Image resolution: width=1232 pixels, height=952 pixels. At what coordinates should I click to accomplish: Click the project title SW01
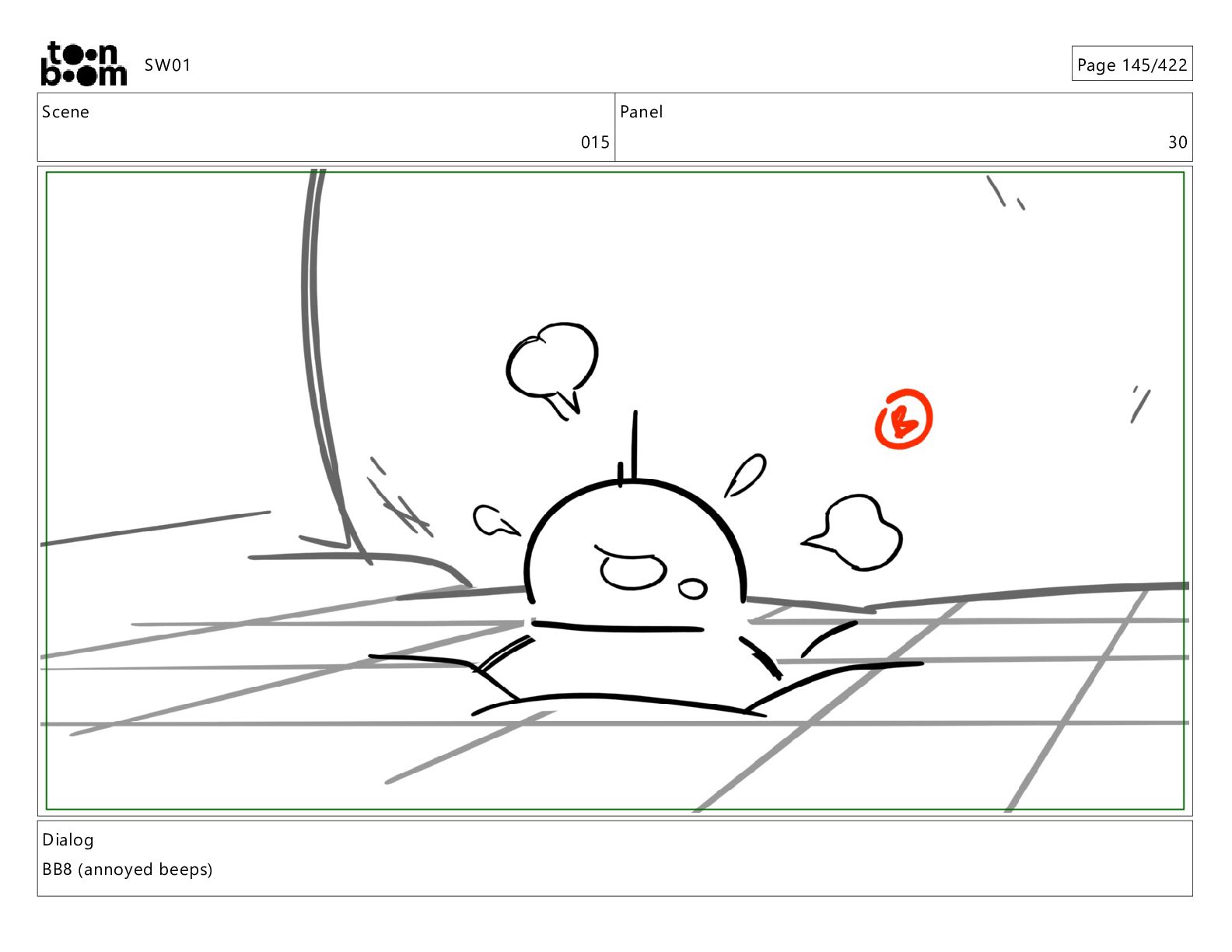(x=167, y=65)
